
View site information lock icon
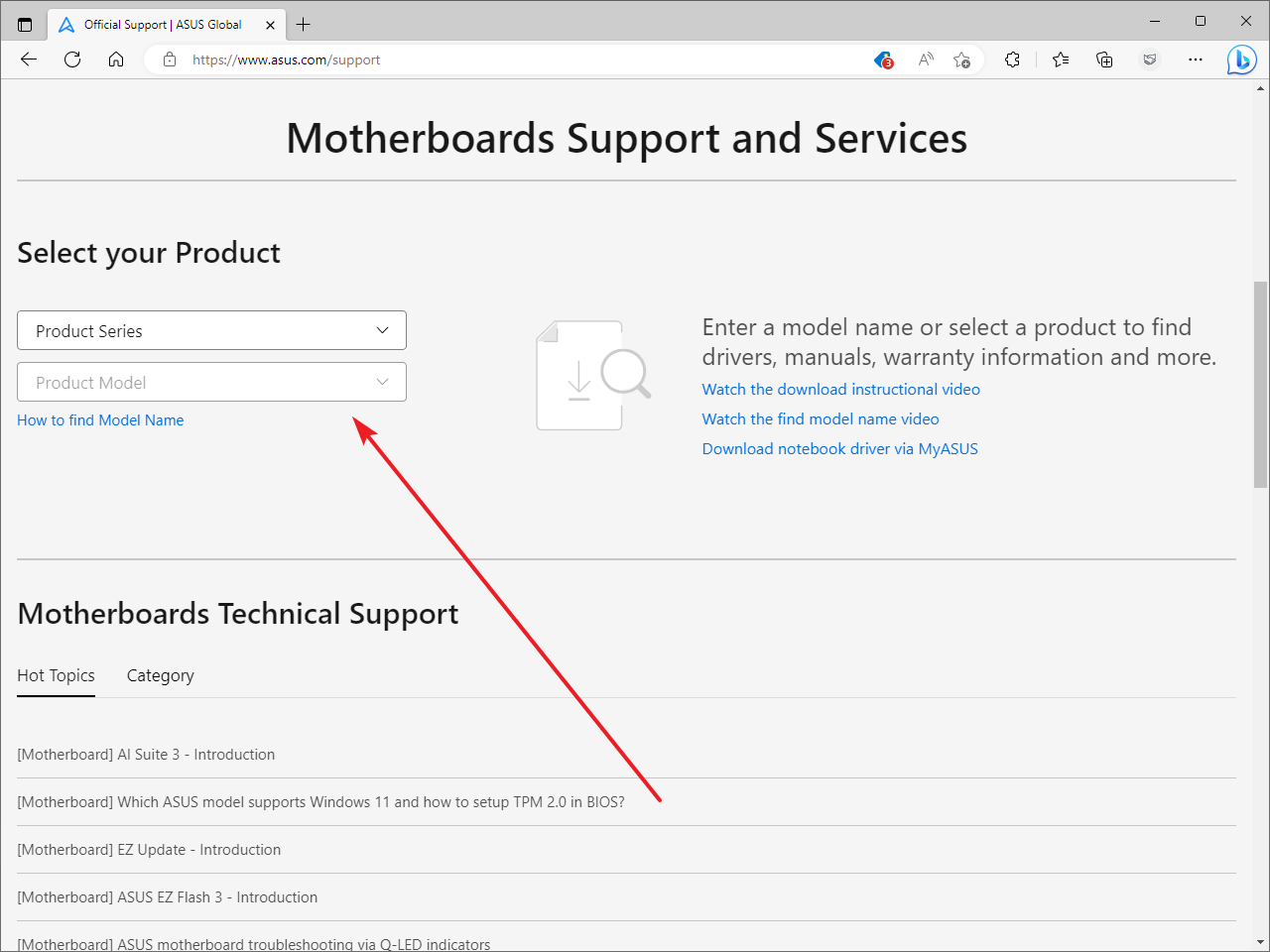pyautogui.click(x=170, y=59)
